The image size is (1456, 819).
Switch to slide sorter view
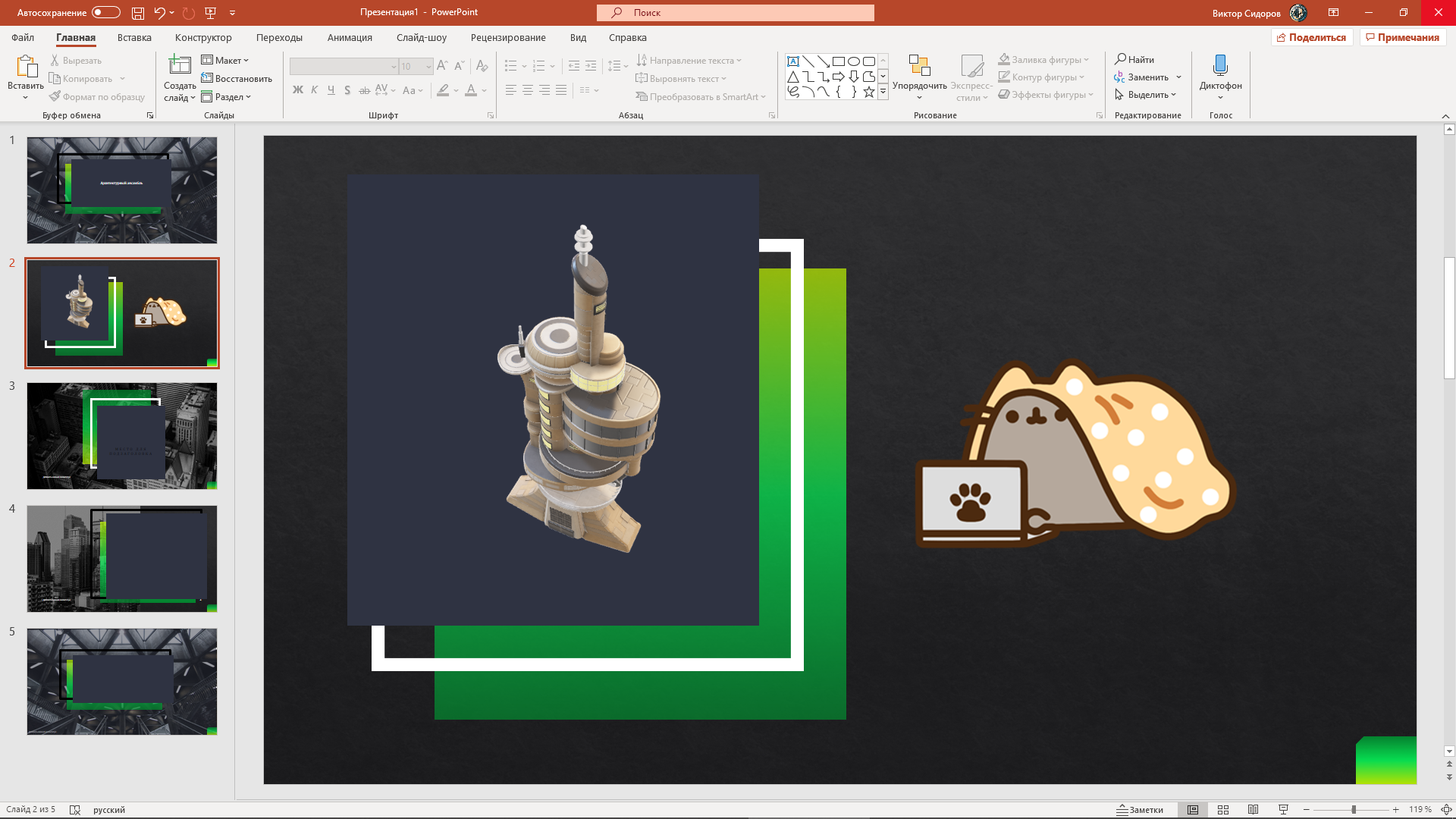point(1223,810)
